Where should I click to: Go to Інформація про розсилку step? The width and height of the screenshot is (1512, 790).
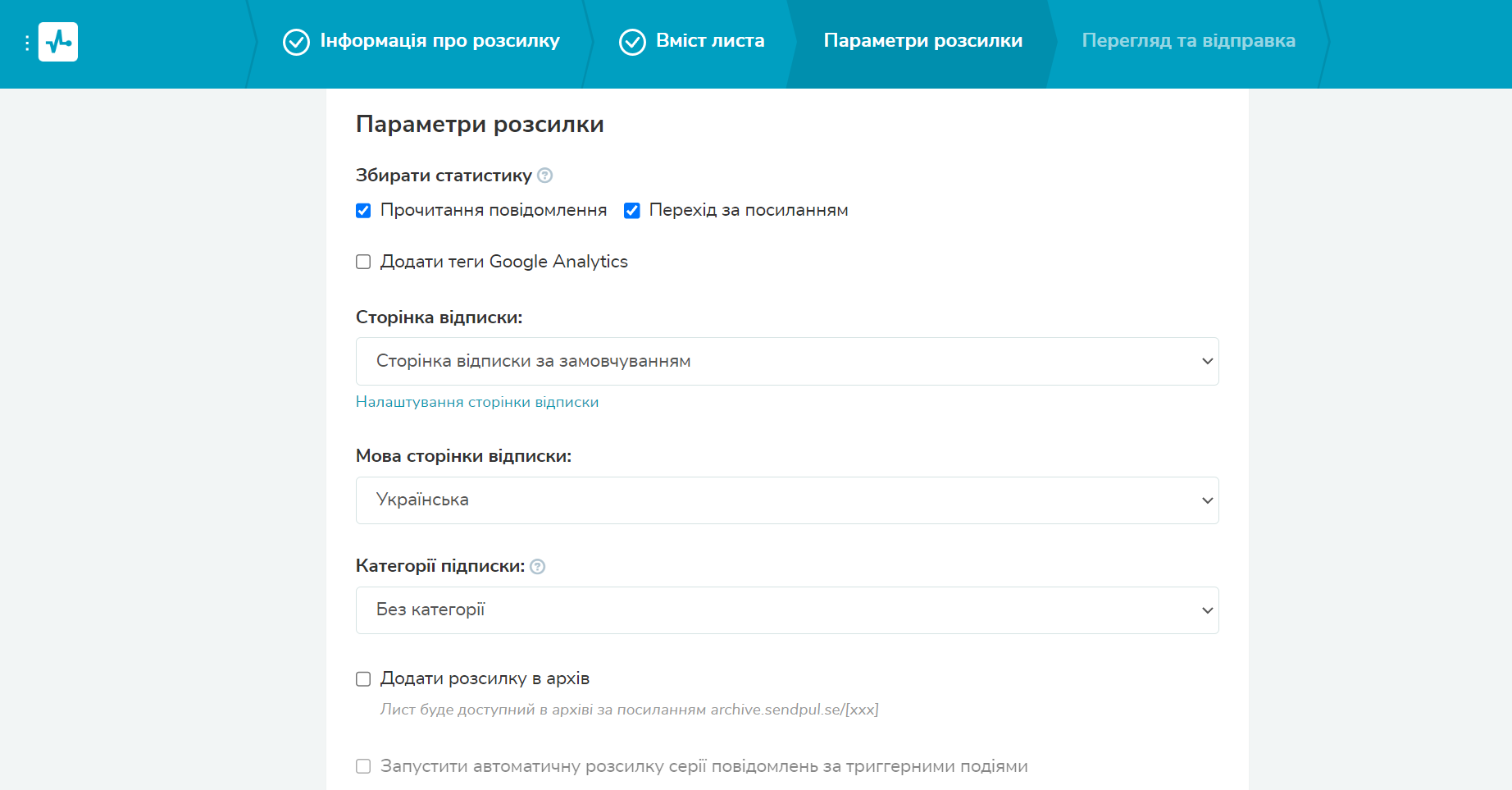439,41
